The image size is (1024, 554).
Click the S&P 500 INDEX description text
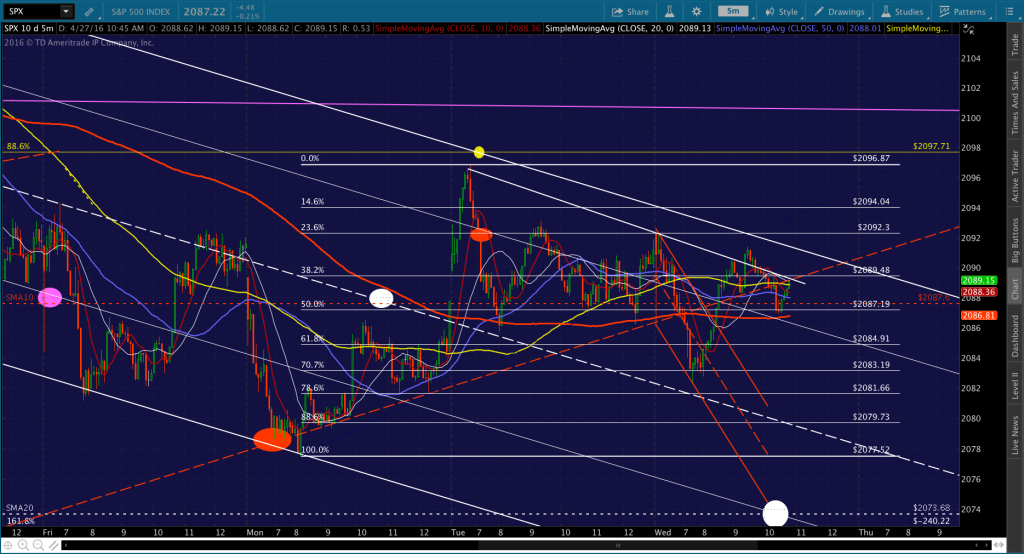click(140, 12)
